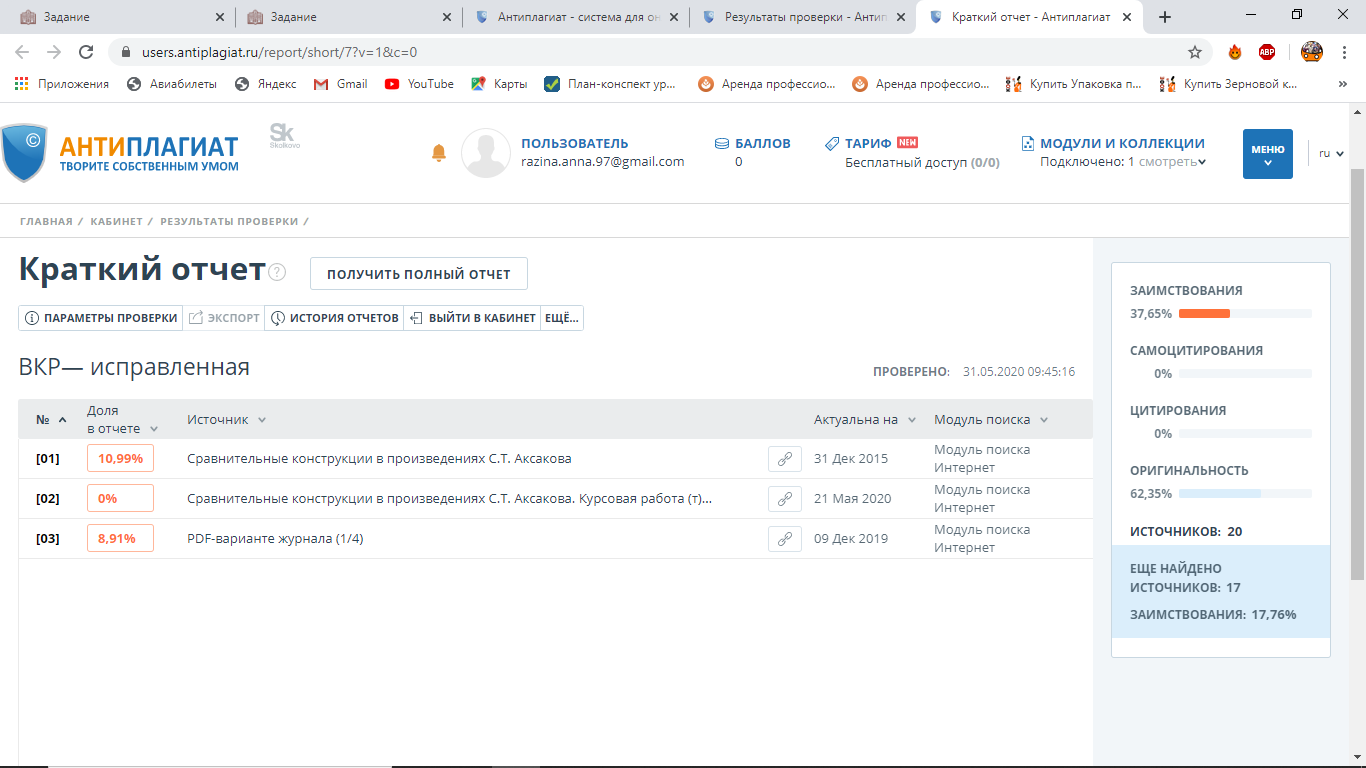Open the ЕЩЁ... toolbar menu
Viewport: 1366px width, 768px height.
click(561, 318)
